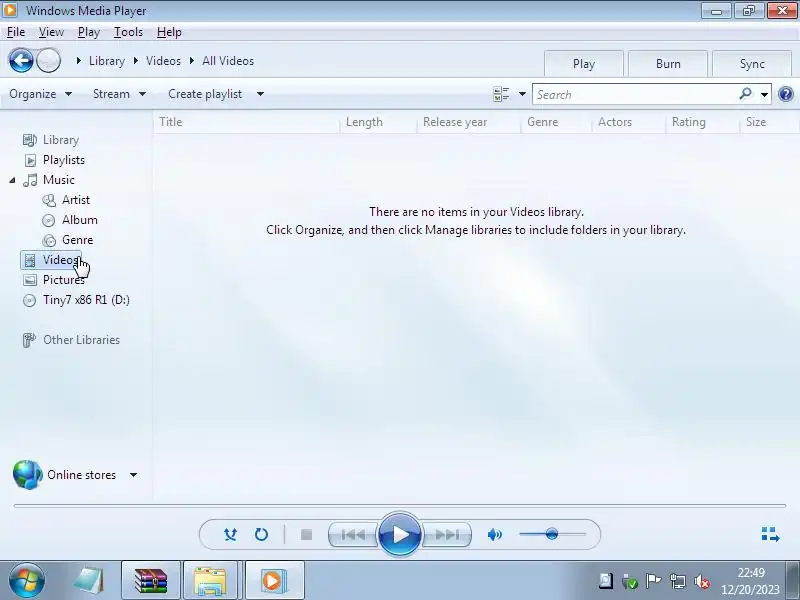Click the Forward navigation round button
This screenshot has height=600, width=800.
[49, 61]
